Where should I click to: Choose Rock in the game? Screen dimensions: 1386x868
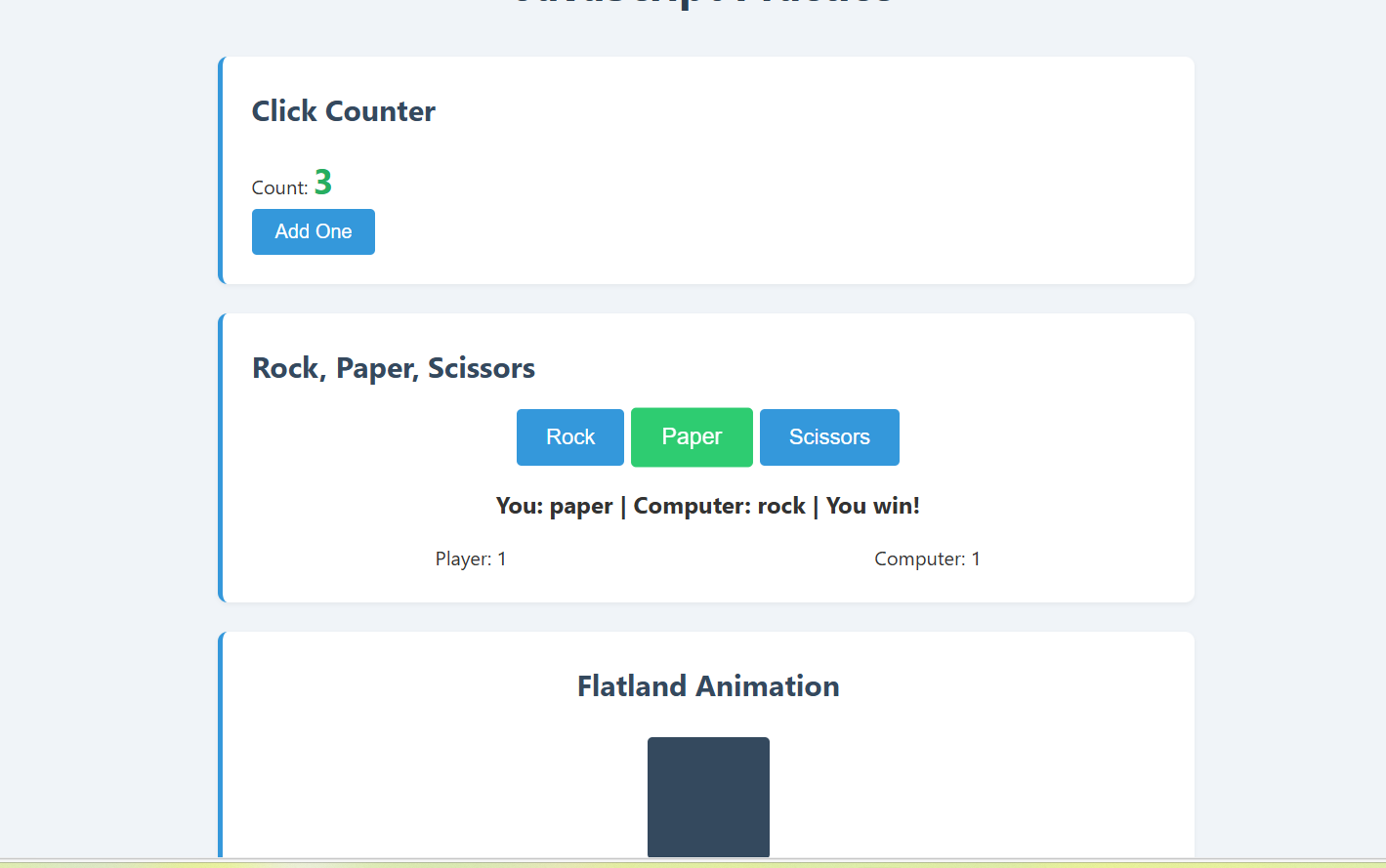pos(570,437)
